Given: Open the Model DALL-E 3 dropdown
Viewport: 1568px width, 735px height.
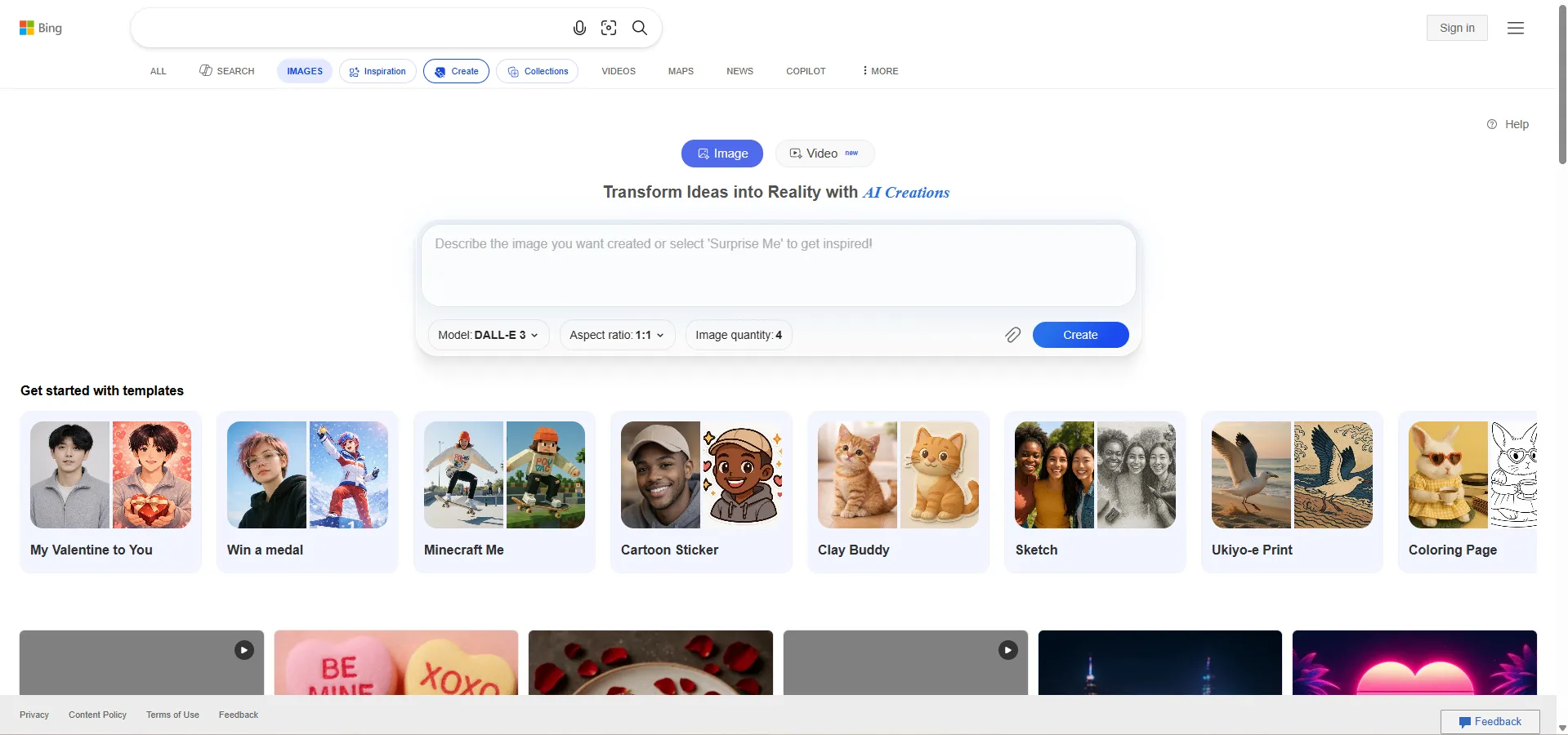Looking at the screenshot, I should click(487, 335).
